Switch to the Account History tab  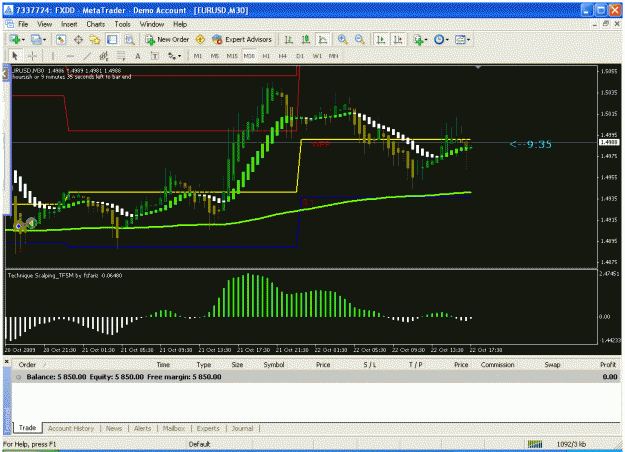[x=71, y=428]
